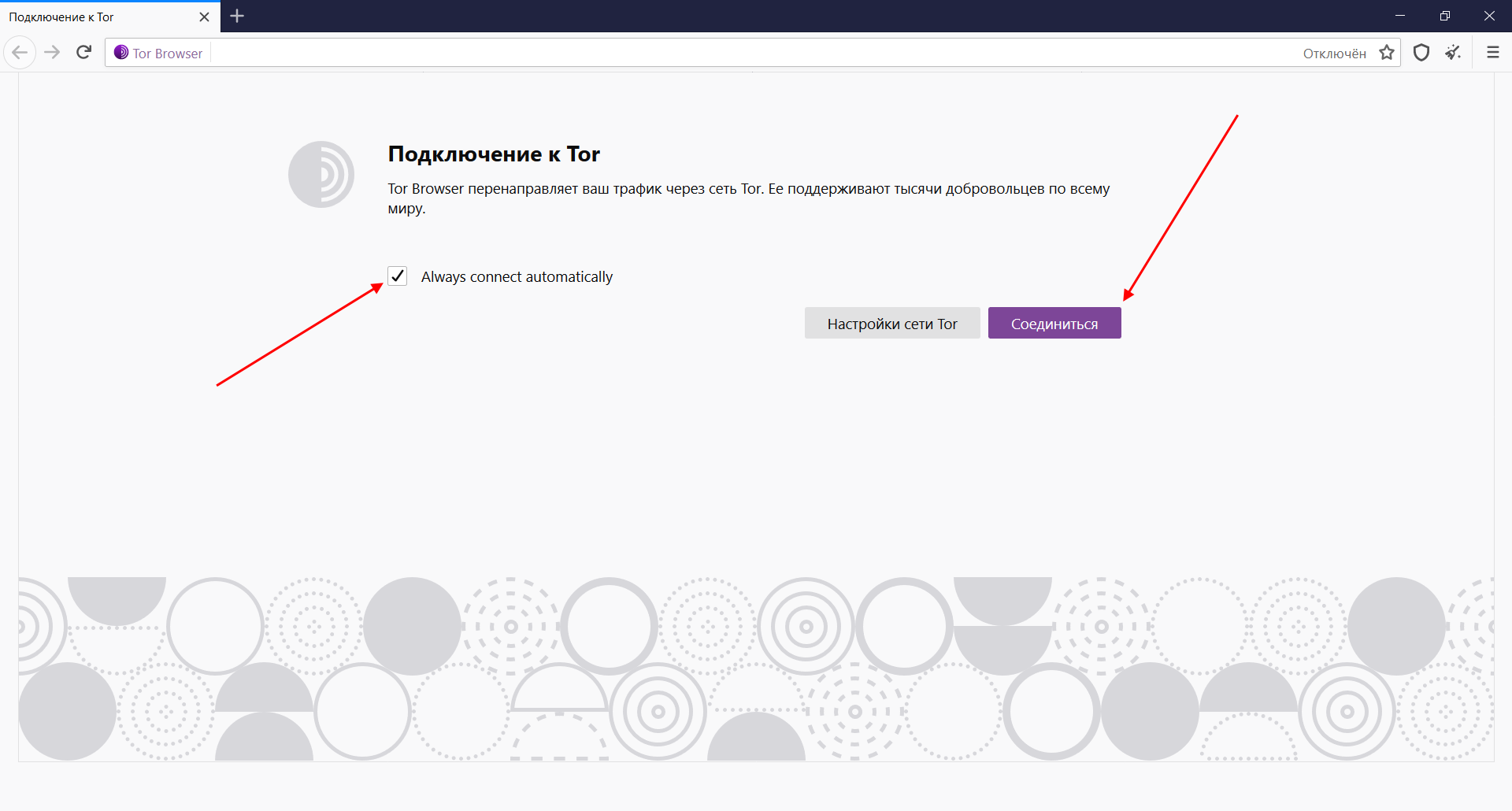This screenshot has height=811, width=1512.
Task: Select the 'Подключение к Tor' tab
Action: [x=110, y=17]
